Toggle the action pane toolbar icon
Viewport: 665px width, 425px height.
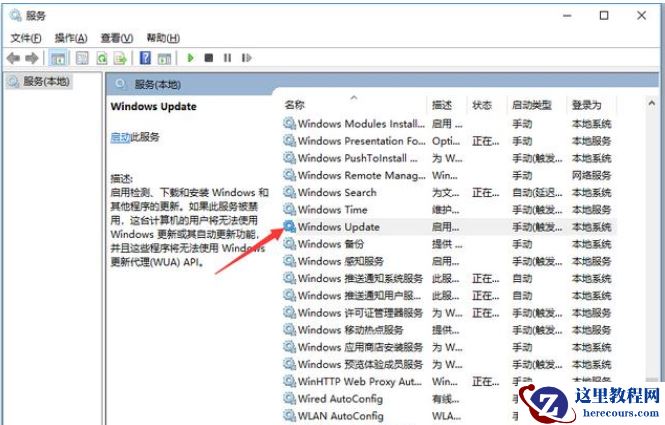tap(164, 58)
